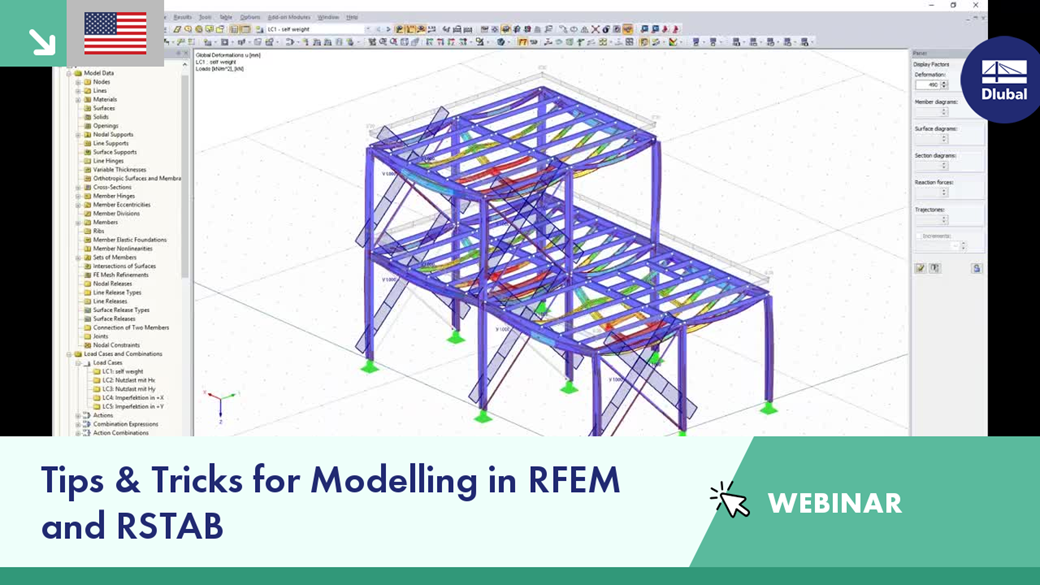
Task: Expand the Lines tree item
Action: click(x=78, y=91)
